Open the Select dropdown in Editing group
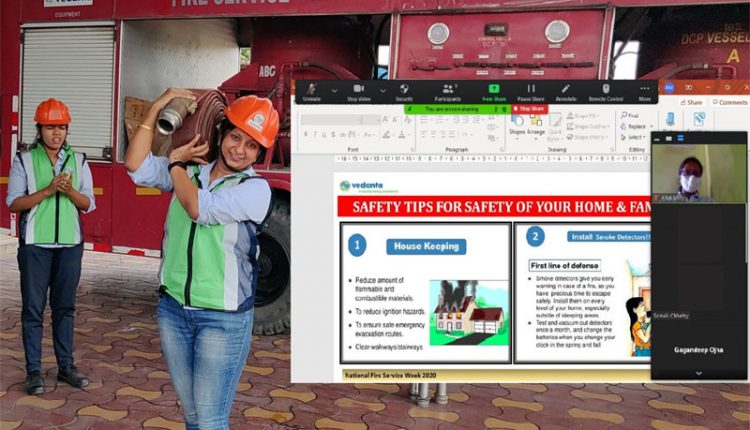Screen dimensions: 750x430 click(x=634, y=137)
